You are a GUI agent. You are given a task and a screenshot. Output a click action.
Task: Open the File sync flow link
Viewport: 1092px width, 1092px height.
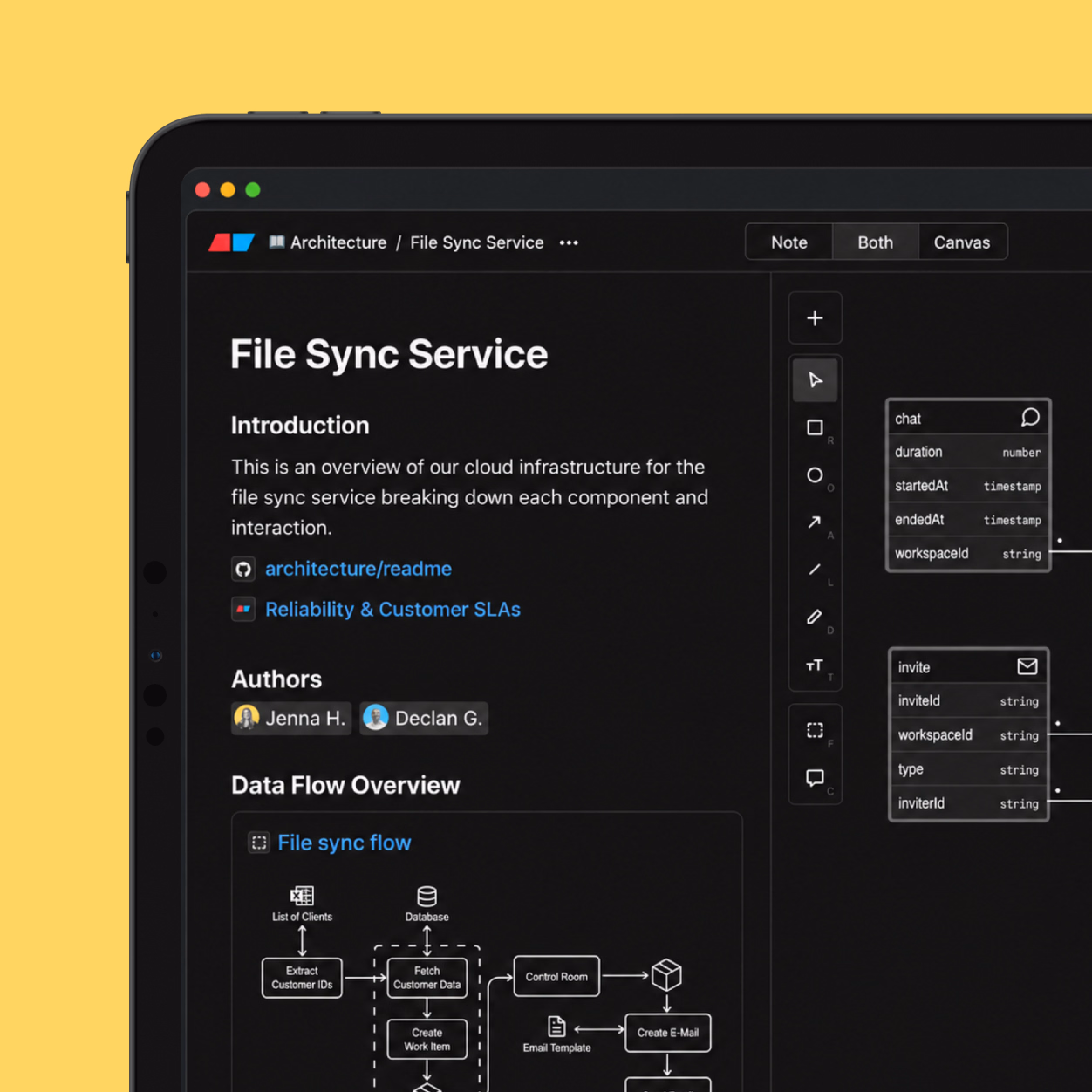tap(345, 843)
